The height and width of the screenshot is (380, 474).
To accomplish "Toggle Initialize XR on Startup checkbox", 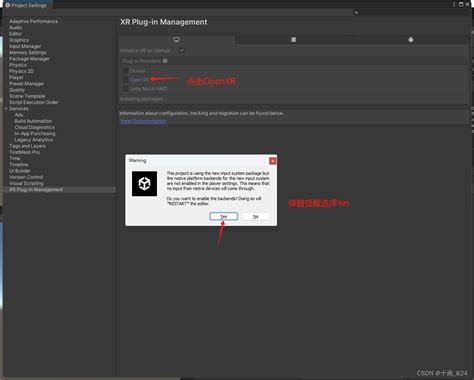I will 182,50.
